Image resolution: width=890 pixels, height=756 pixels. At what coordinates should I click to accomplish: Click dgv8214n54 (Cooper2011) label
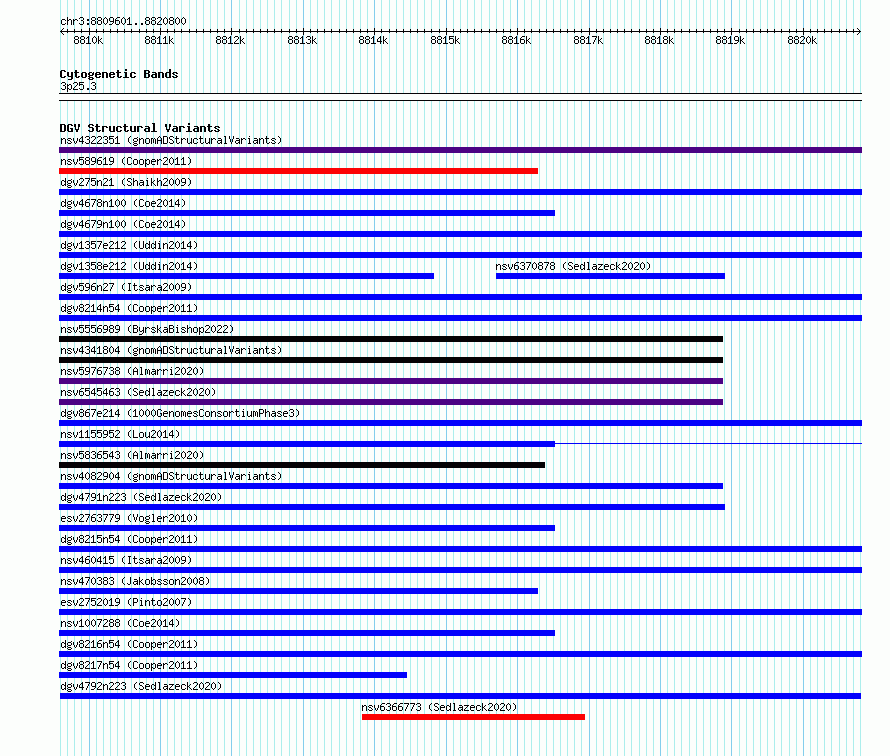tap(129, 308)
